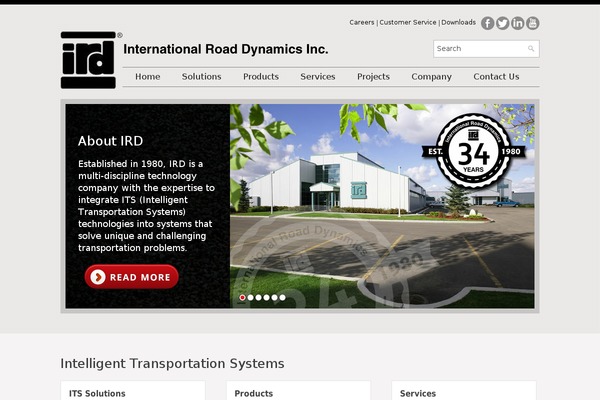Click the 34 Years anniversary badge
This screenshot has height=400, width=600.
pos(473,151)
